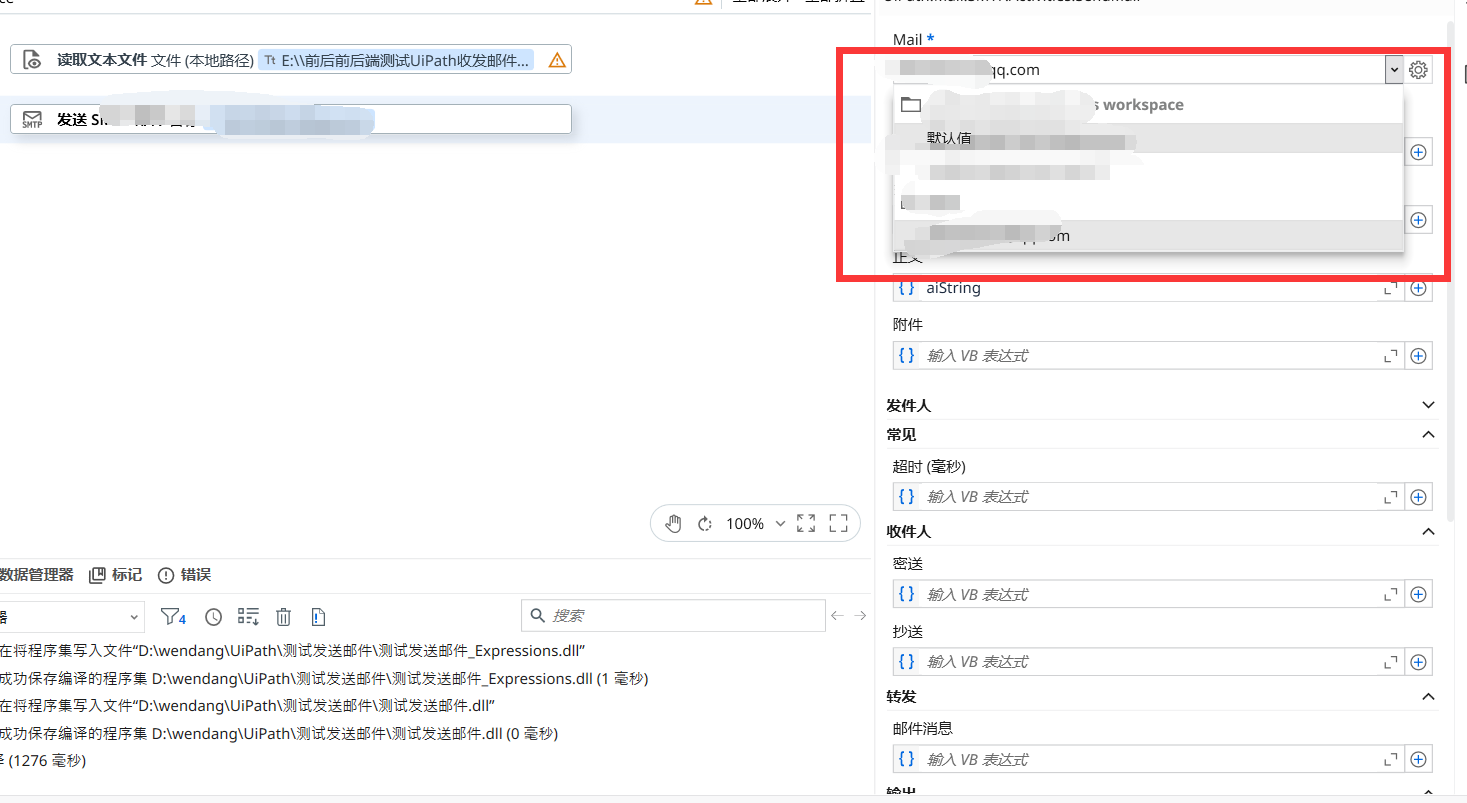The image size is (1467, 803).
Task: Click the fit-to-screen arrows icon
Action: (x=806, y=523)
